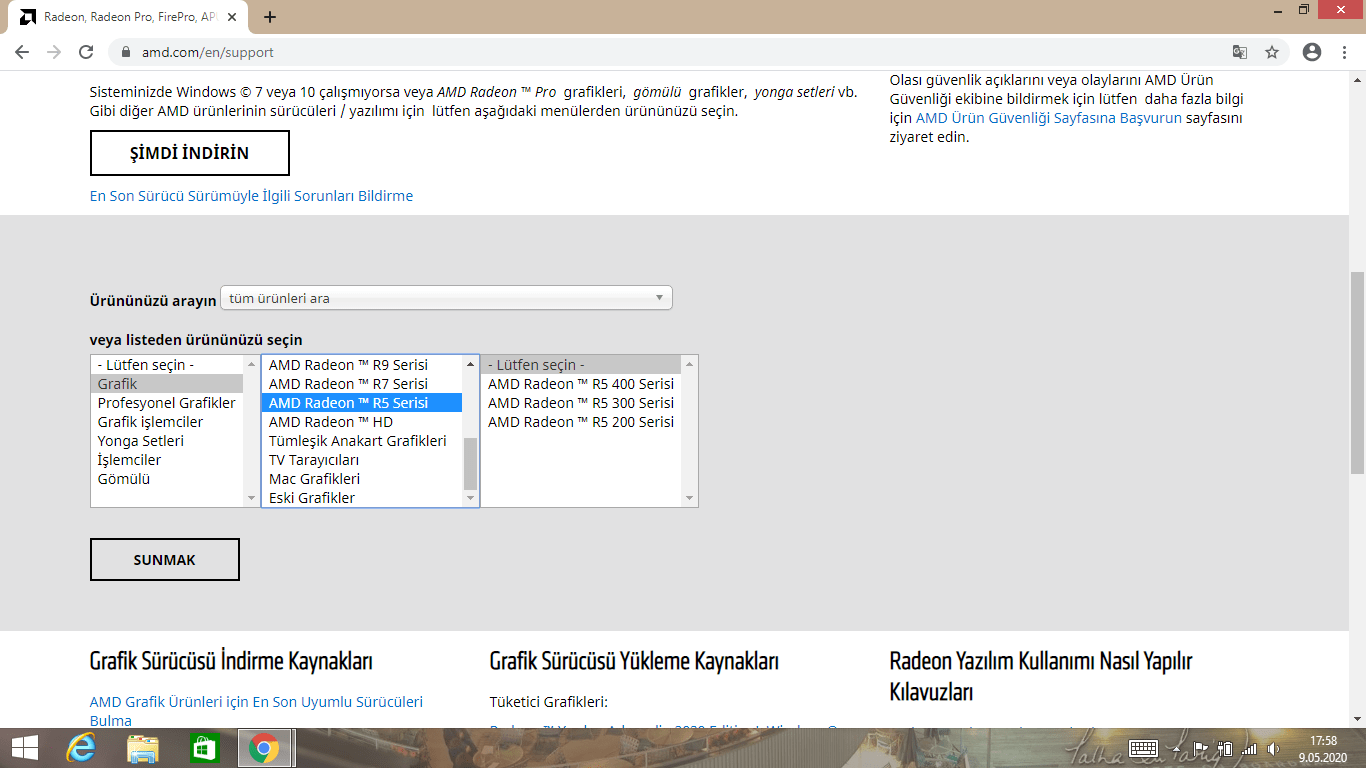This screenshot has width=1366, height=768.
Task: Open the Chrome profile avatar
Action: point(1312,52)
